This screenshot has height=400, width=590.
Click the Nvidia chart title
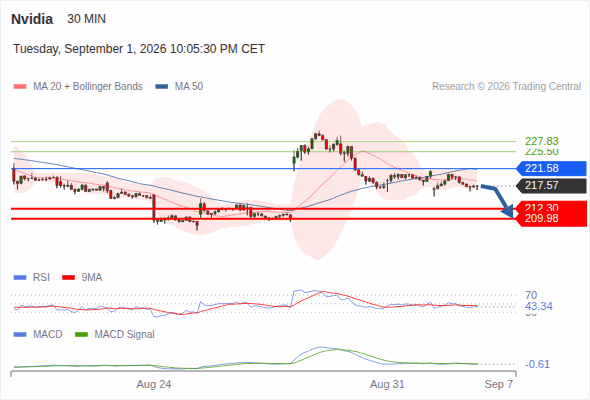click(32, 19)
